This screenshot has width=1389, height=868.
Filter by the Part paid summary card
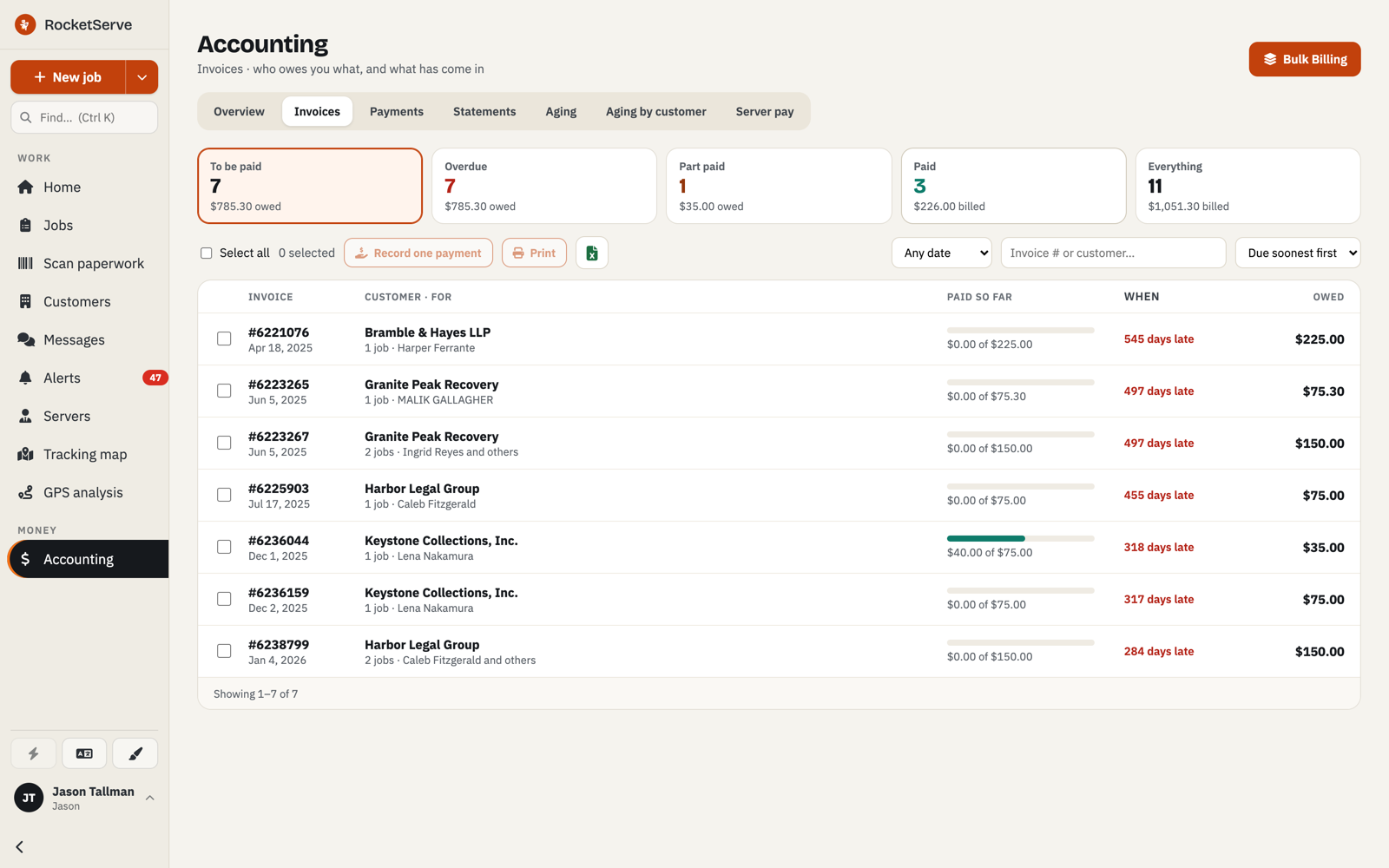[779, 186]
